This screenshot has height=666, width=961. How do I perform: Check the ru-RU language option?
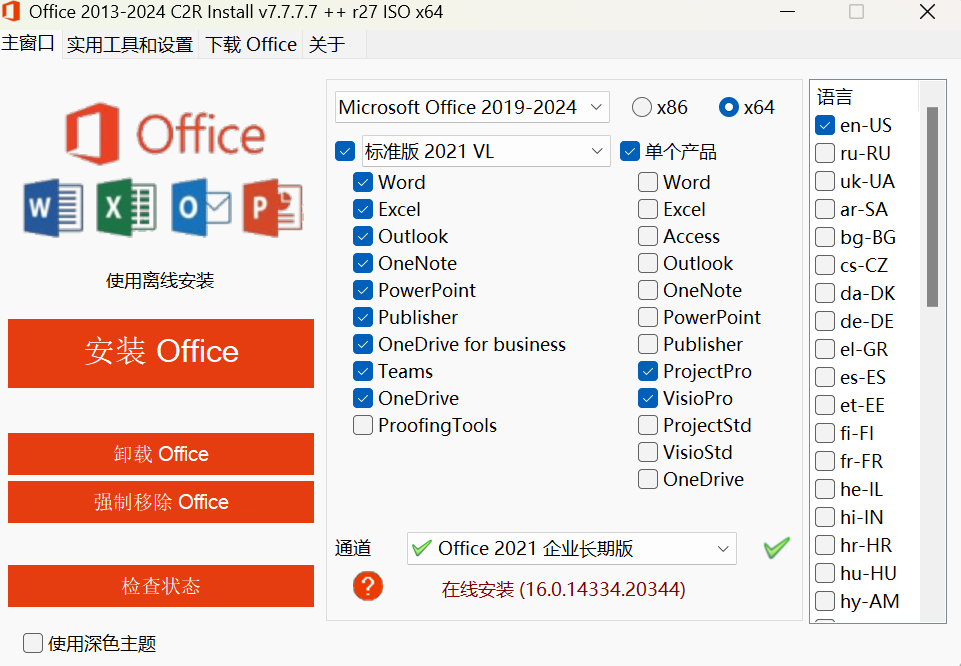coord(824,153)
